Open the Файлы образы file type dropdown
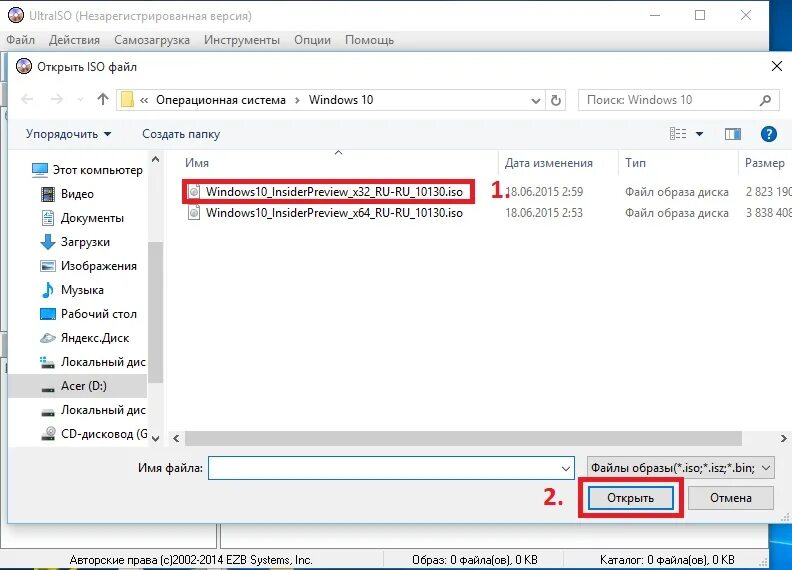792x570 pixels. click(680, 468)
